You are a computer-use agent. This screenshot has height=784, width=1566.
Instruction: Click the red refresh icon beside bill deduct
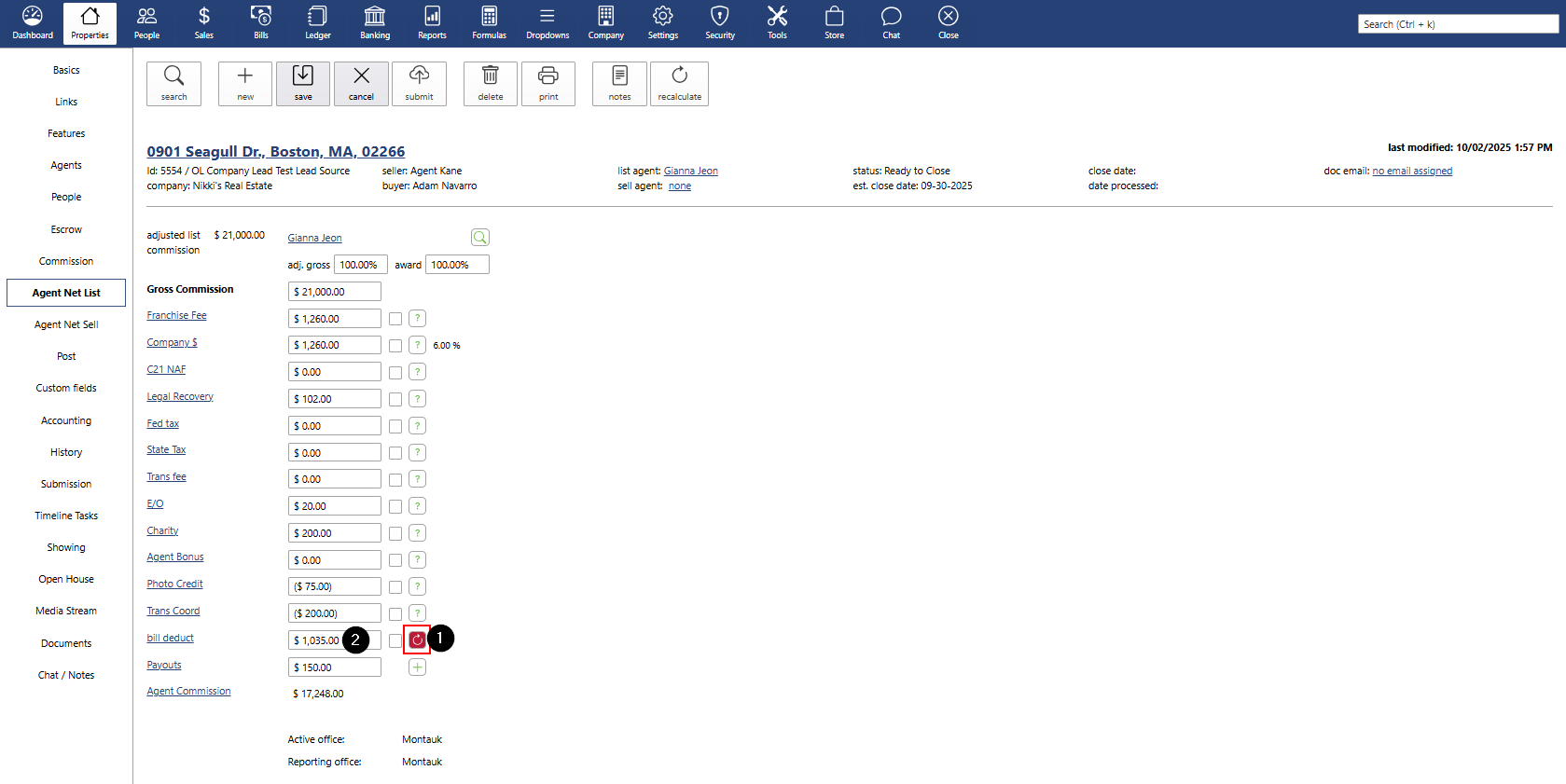tap(417, 640)
